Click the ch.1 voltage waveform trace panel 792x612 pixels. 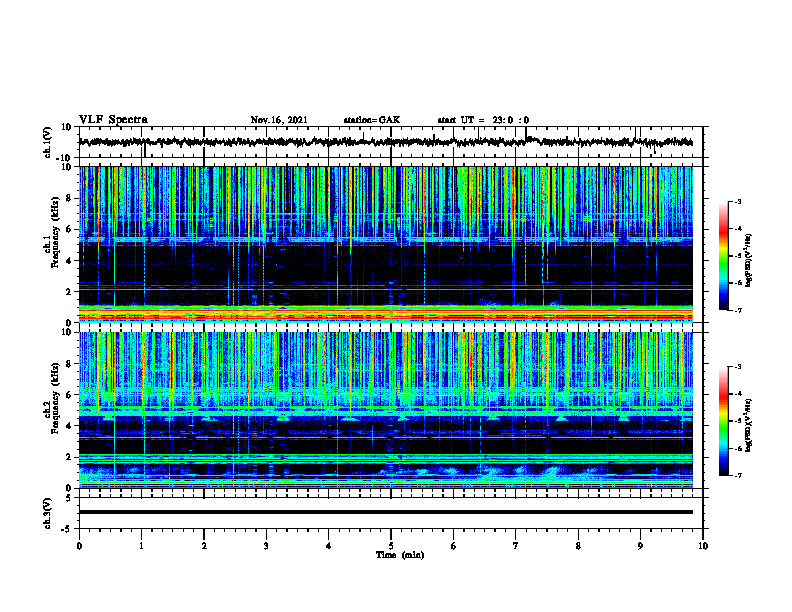click(x=391, y=142)
